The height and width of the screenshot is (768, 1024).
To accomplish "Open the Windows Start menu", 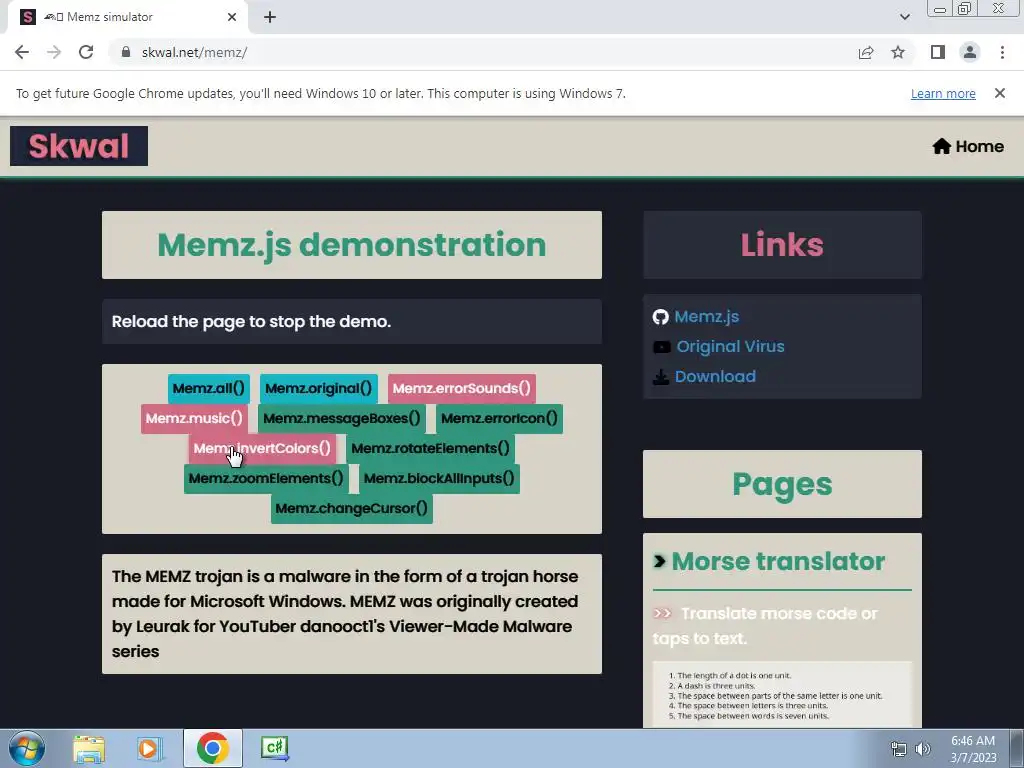I will click(27, 748).
